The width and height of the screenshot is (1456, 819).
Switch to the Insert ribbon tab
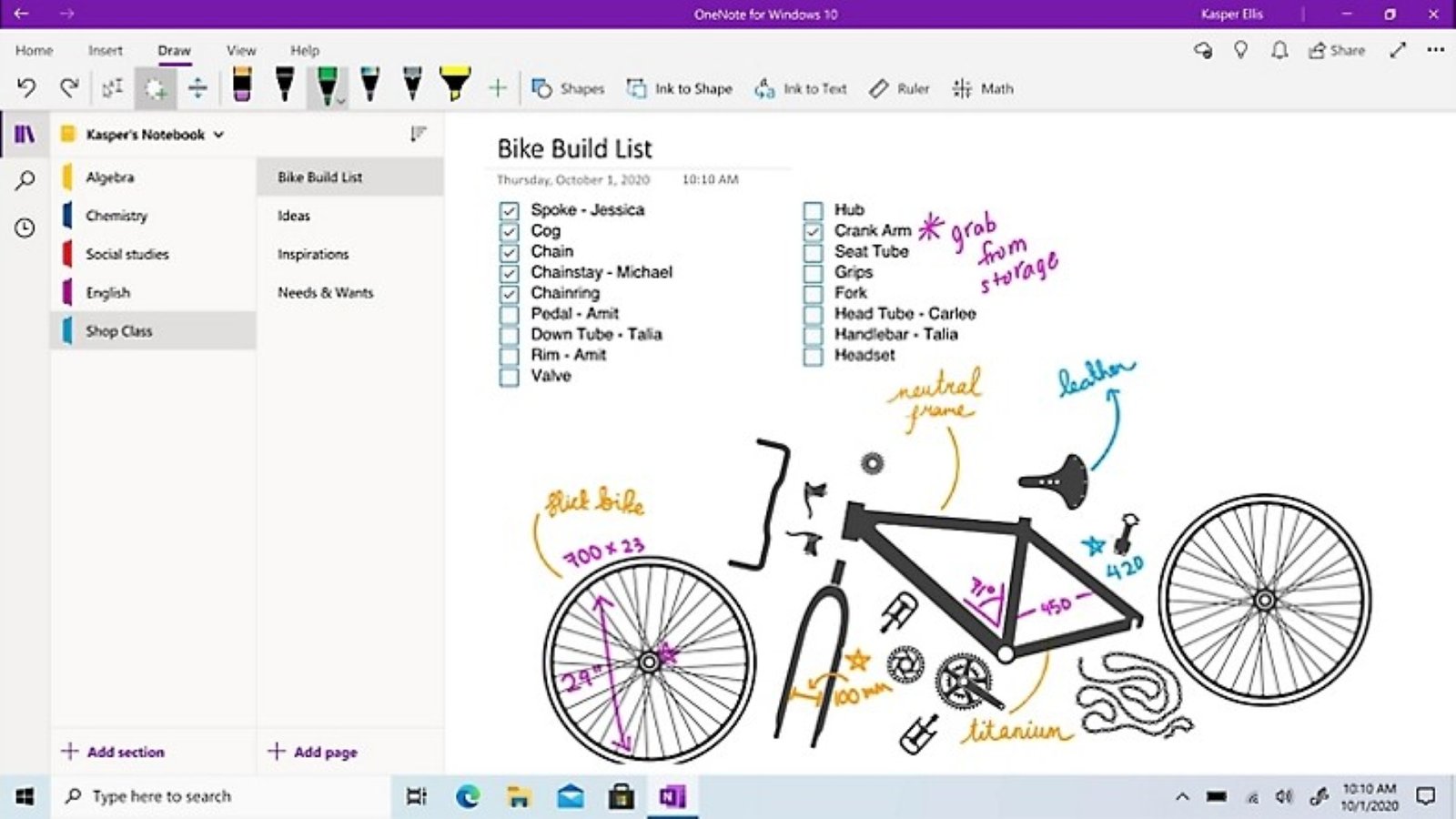(x=105, y=50)
